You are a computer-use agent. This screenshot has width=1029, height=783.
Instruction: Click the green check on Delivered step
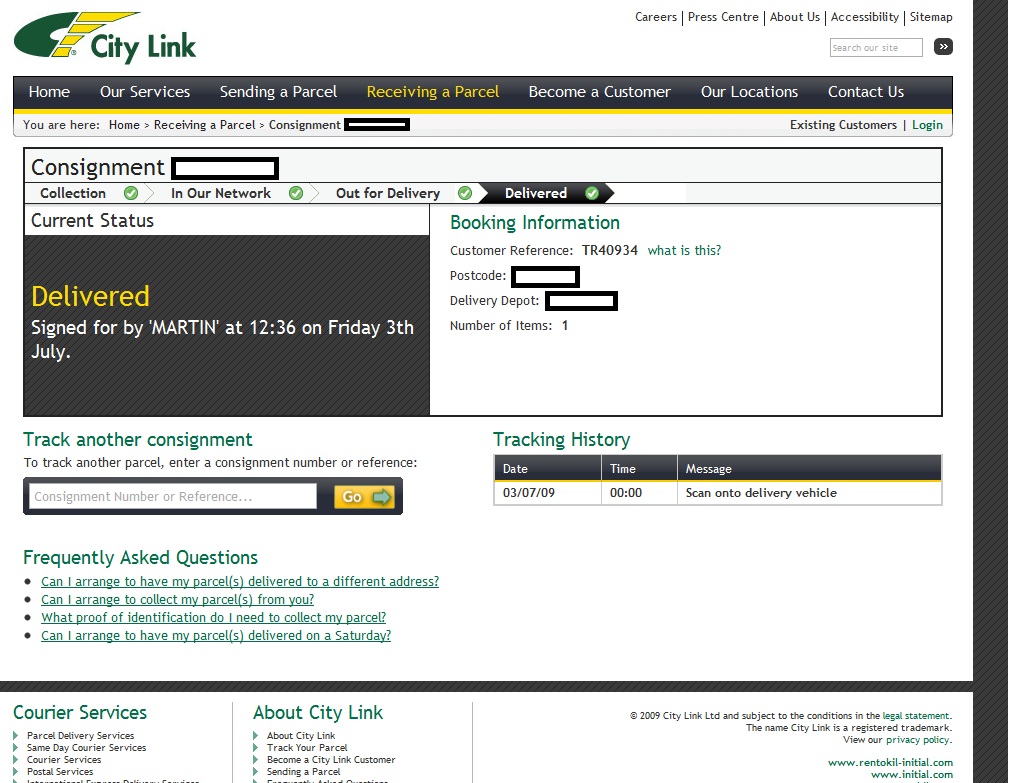pyautogui.click(x=592, y=193)
